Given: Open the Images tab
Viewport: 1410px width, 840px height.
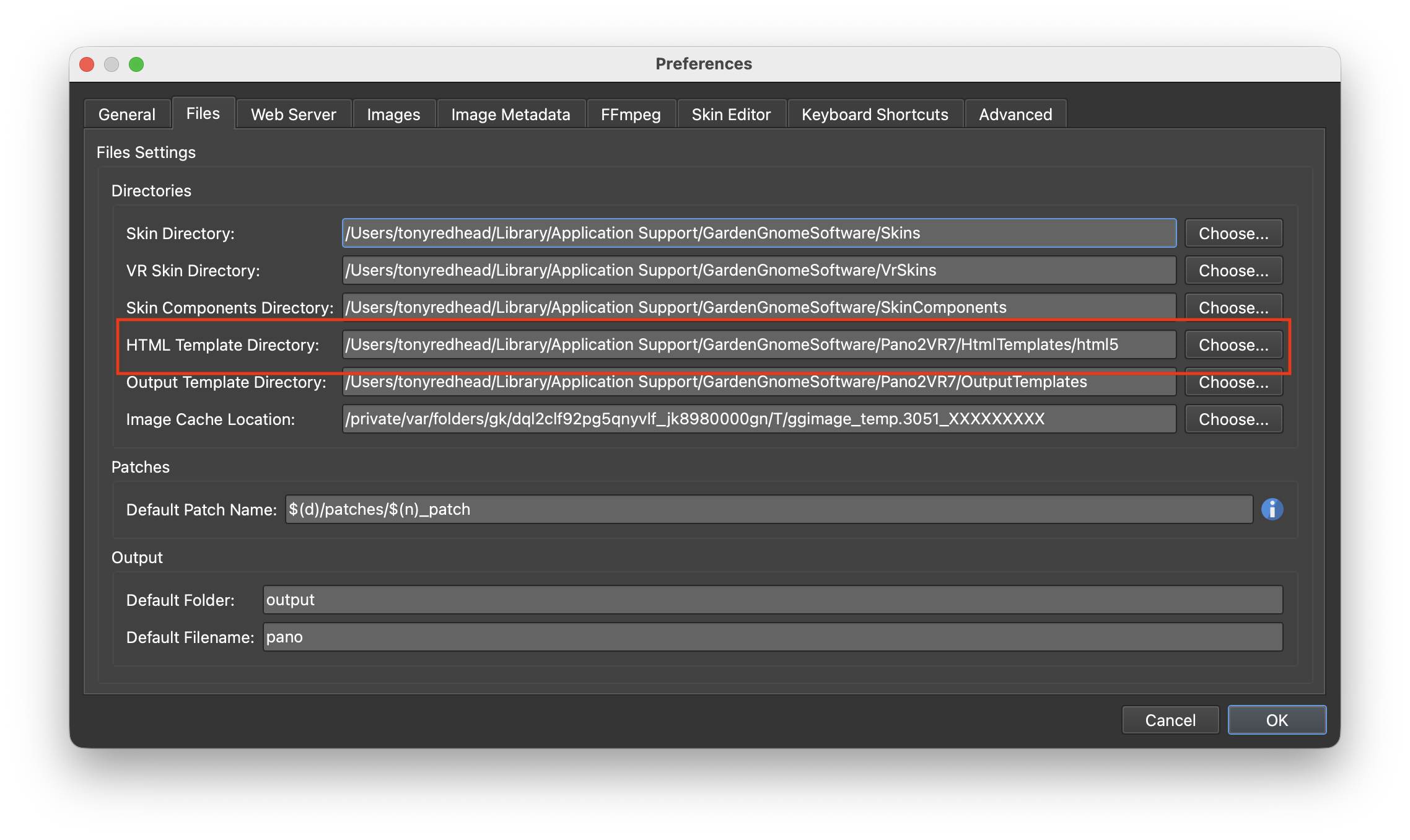Looking at the screenshot, I should [393, 115].
